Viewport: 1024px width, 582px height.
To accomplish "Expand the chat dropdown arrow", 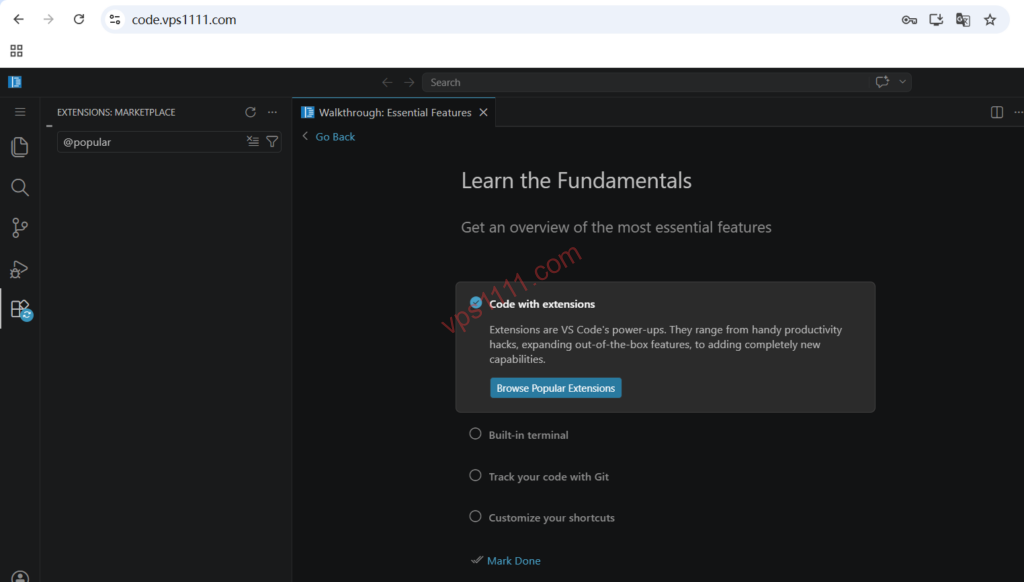I will tap(903, 82).
